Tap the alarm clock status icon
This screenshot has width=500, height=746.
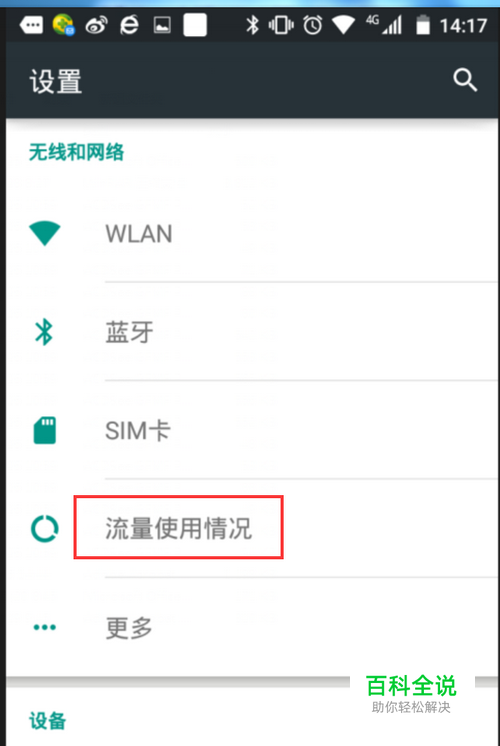pyautogui.click(x=313, y=25)
